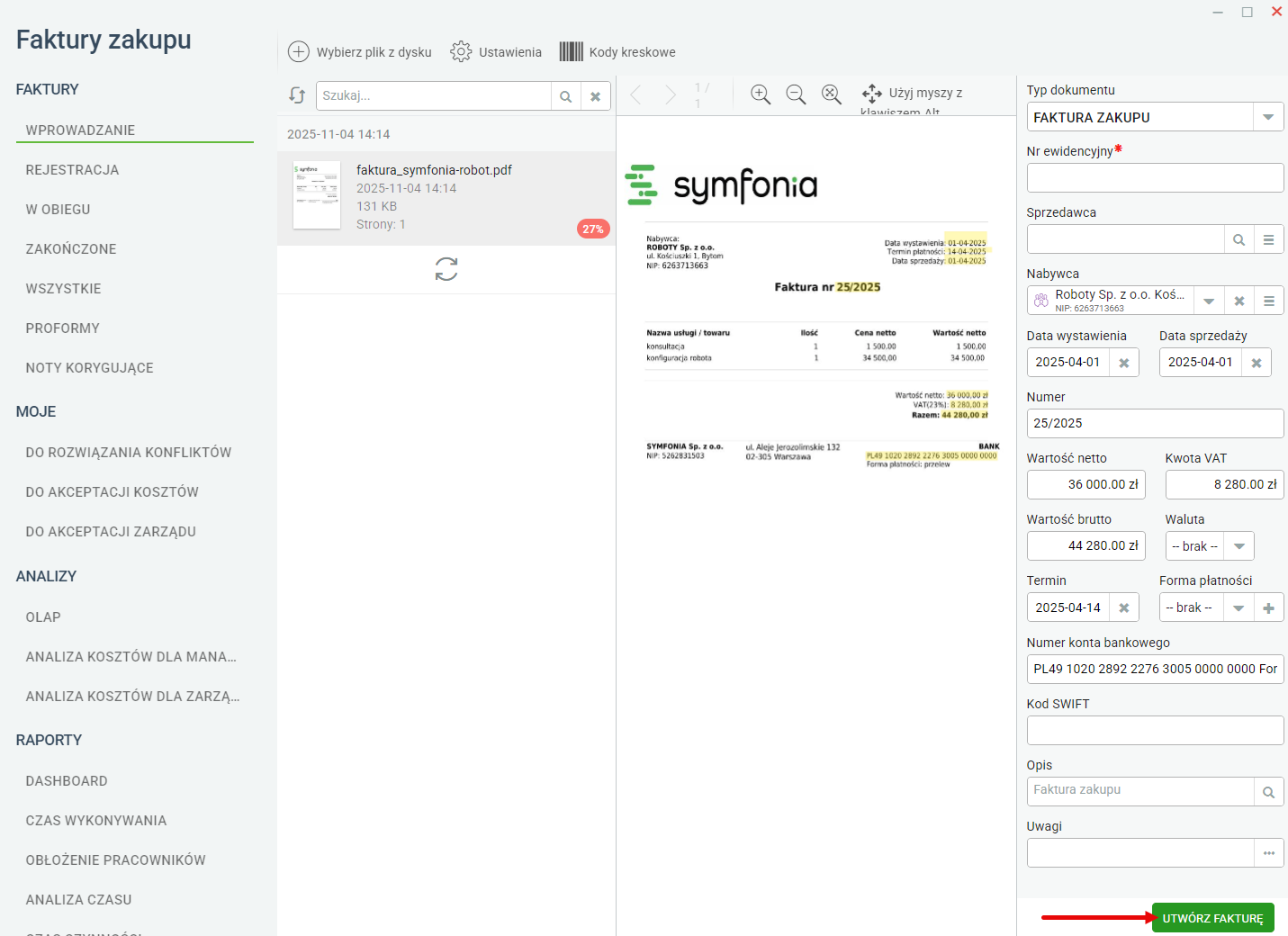Go to previous page arrow in preview
Image resolution: width=1288 pixels, height=936 pixels.
pos(635,94)
